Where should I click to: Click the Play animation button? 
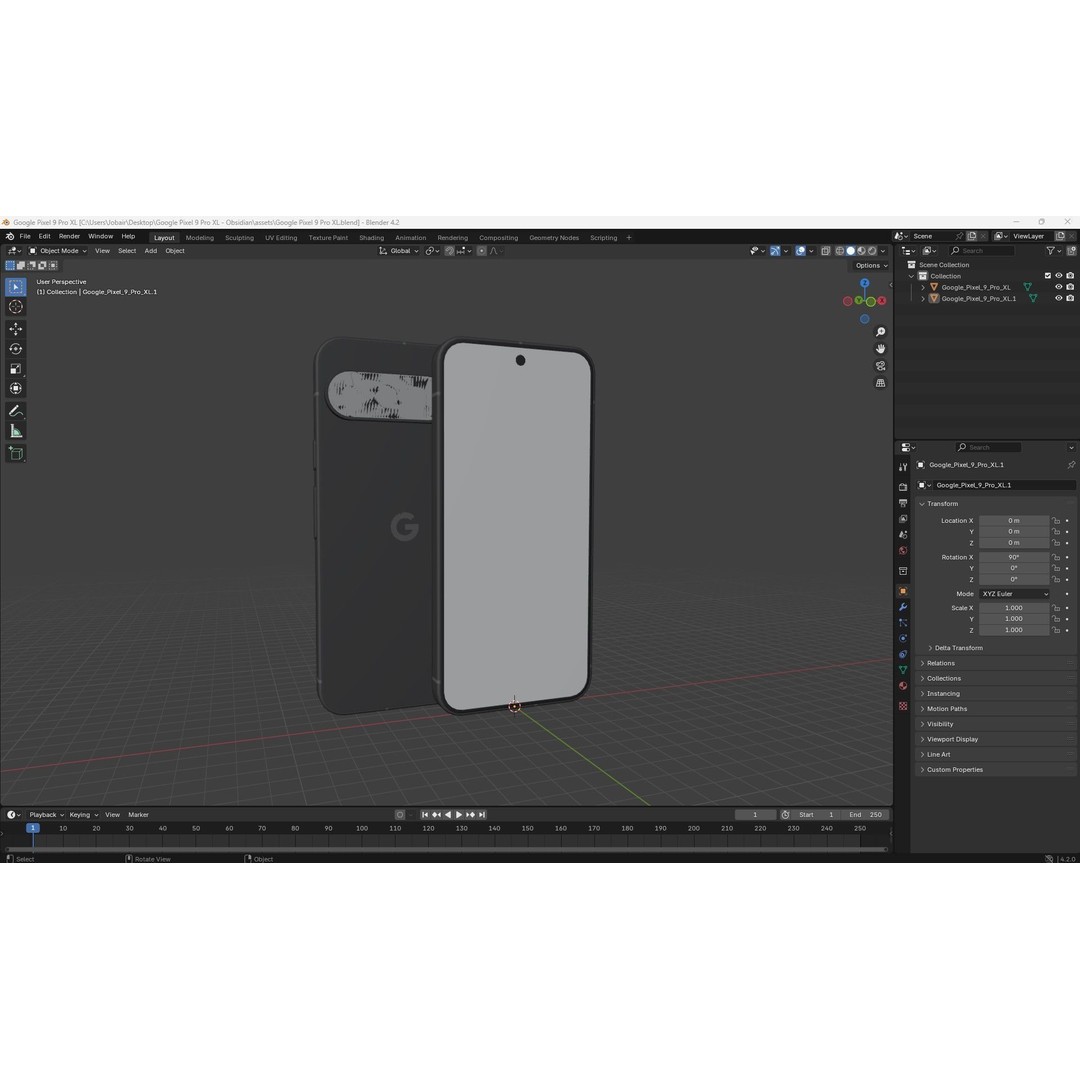pos(459,816)
